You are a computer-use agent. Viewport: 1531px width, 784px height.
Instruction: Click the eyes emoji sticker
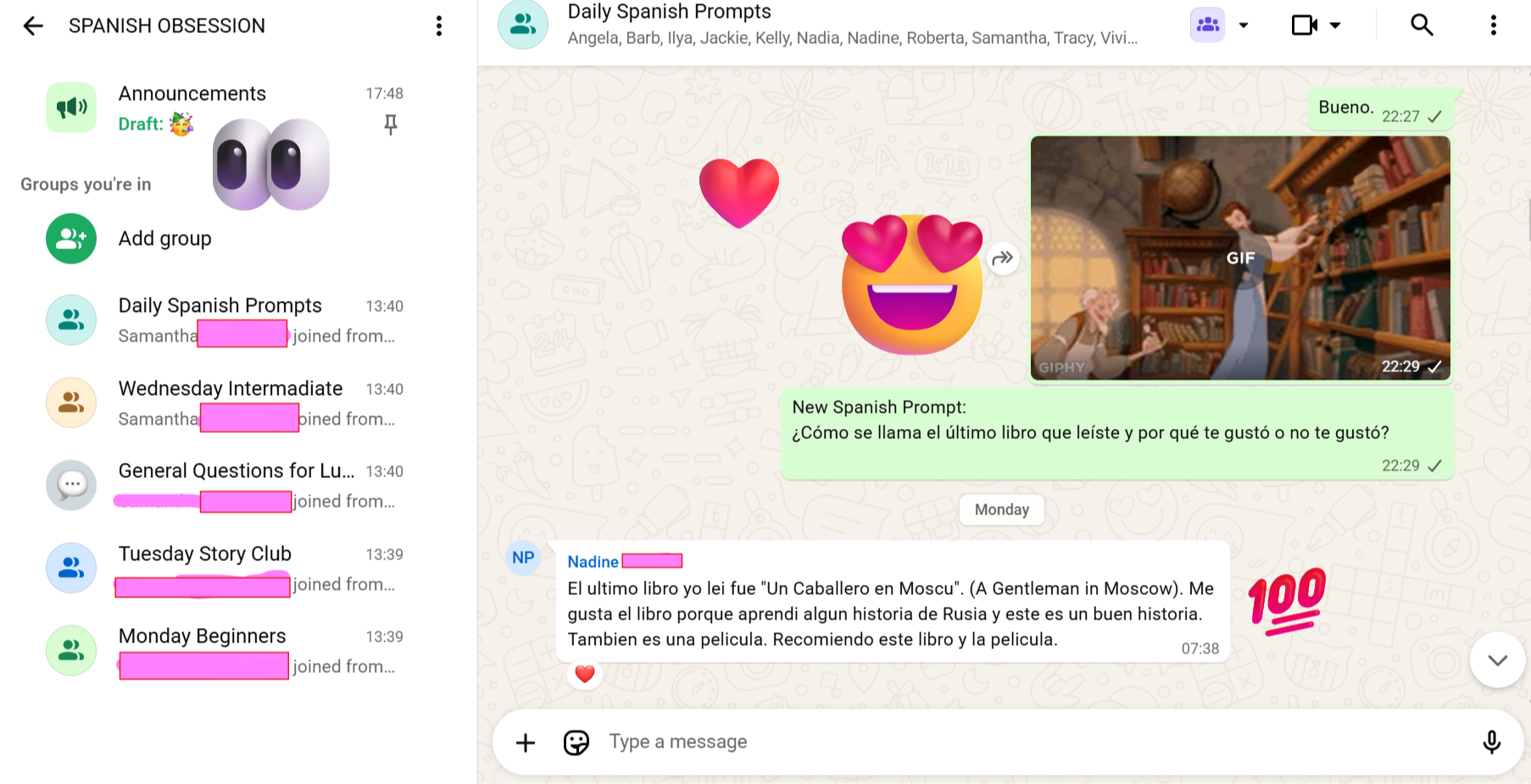point(271,164)
